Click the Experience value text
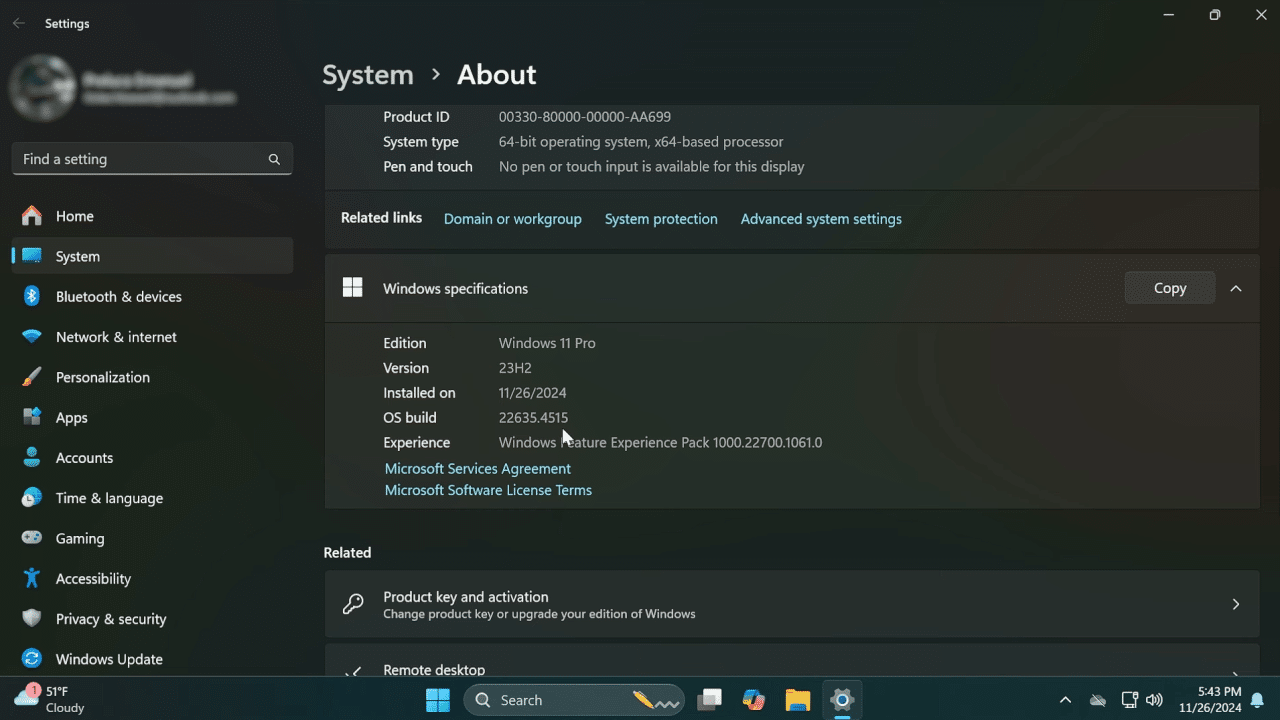The width and height of the screenshot is (1280, 720). tap(660, 442)
